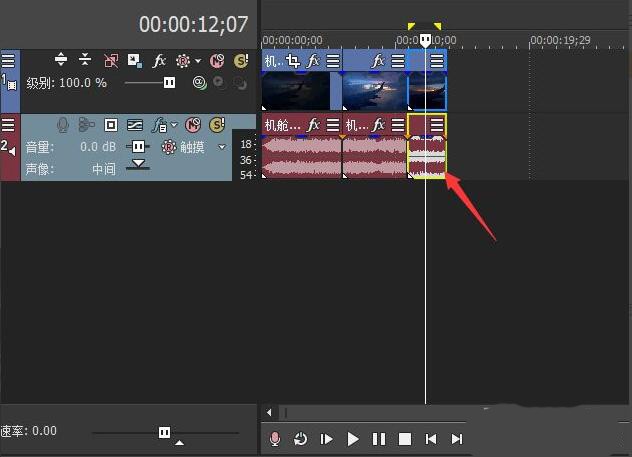The height and width of the screenshot is (457, 632).
Task: Click record microphone button in transport
Action: [x=275, y=439]
